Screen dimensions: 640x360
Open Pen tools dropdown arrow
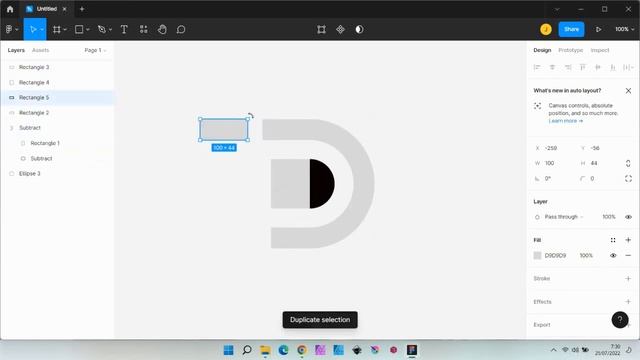(x=110, y=30)
